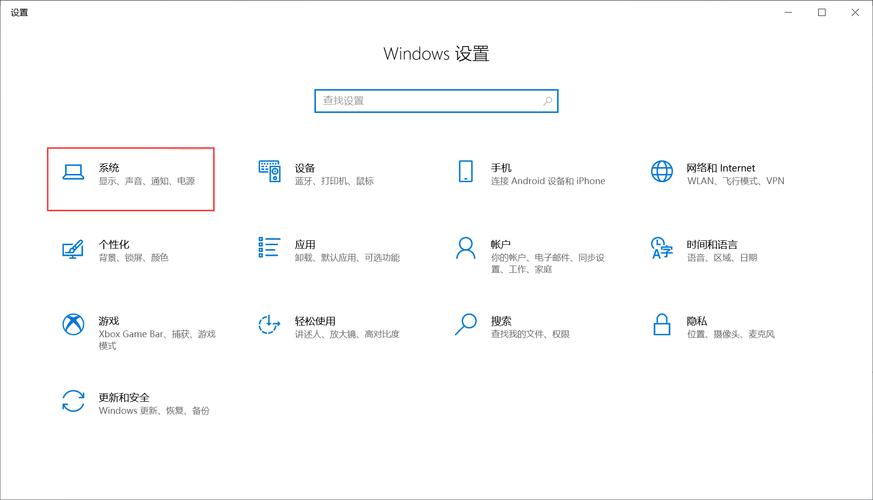The width and height of the screenshot is (873, 500).
Task: Click the 个性化 paintbrush icon
Action: coord(73,249)
